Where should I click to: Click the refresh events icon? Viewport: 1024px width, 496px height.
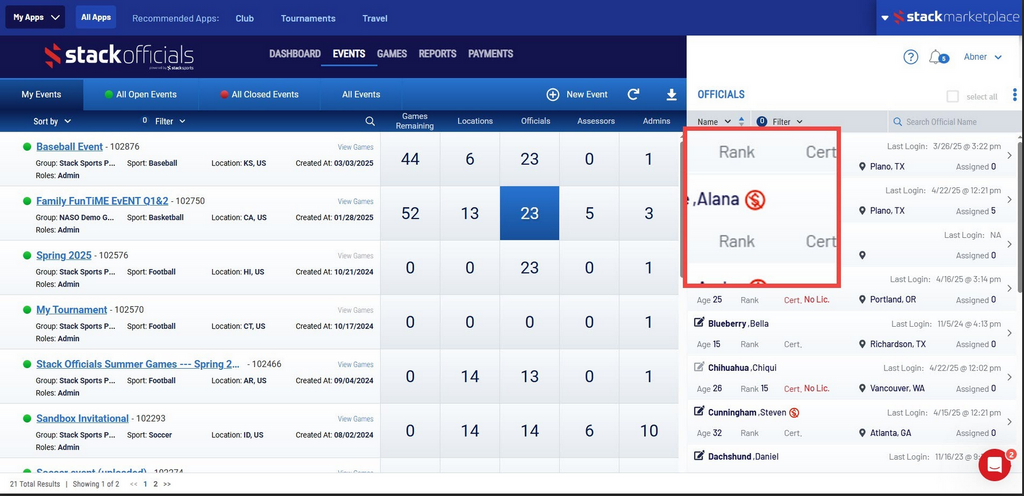pos(633,94)
